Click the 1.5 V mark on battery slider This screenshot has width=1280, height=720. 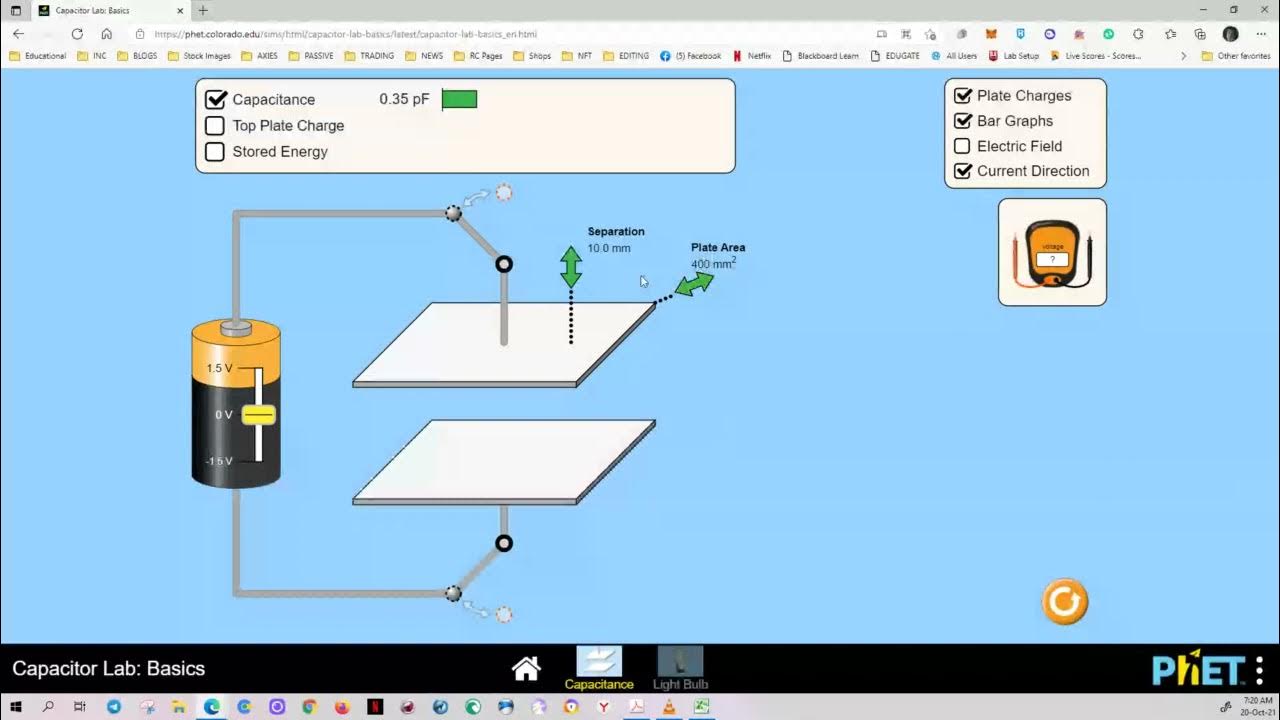220,368
